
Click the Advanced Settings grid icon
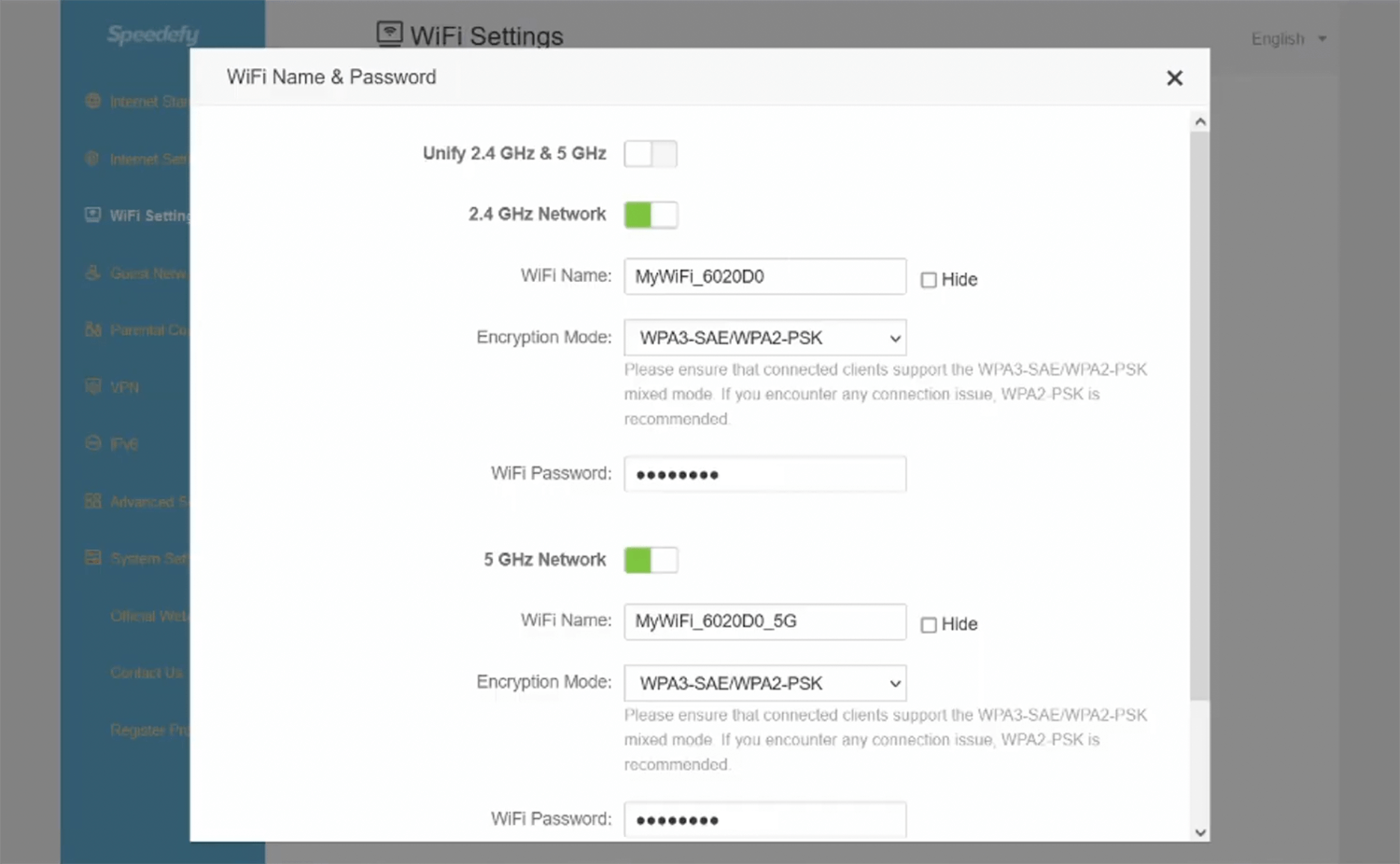click(92, 501)
